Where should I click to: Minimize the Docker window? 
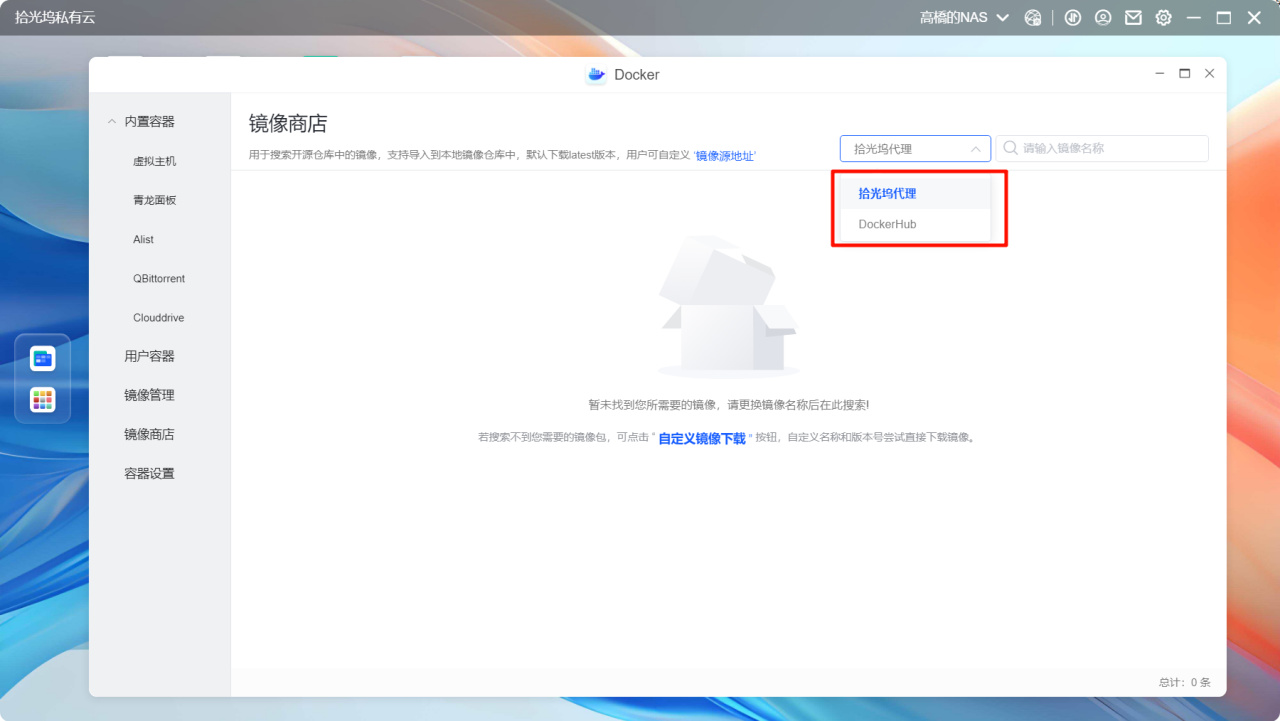coord(1160,74)
